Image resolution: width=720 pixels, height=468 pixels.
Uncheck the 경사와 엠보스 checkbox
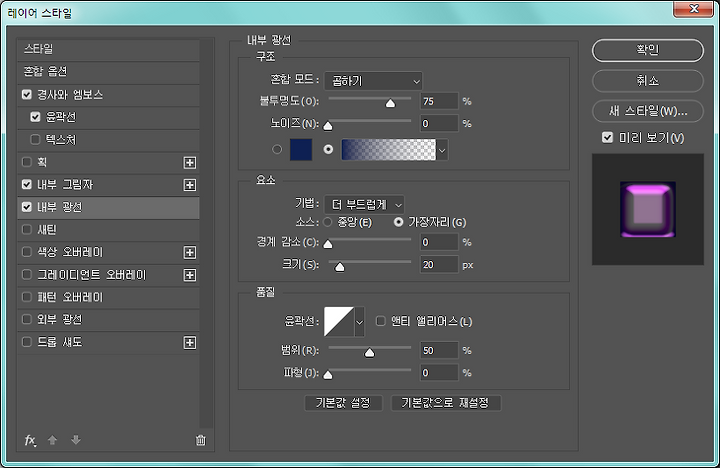tap(27, 95)
